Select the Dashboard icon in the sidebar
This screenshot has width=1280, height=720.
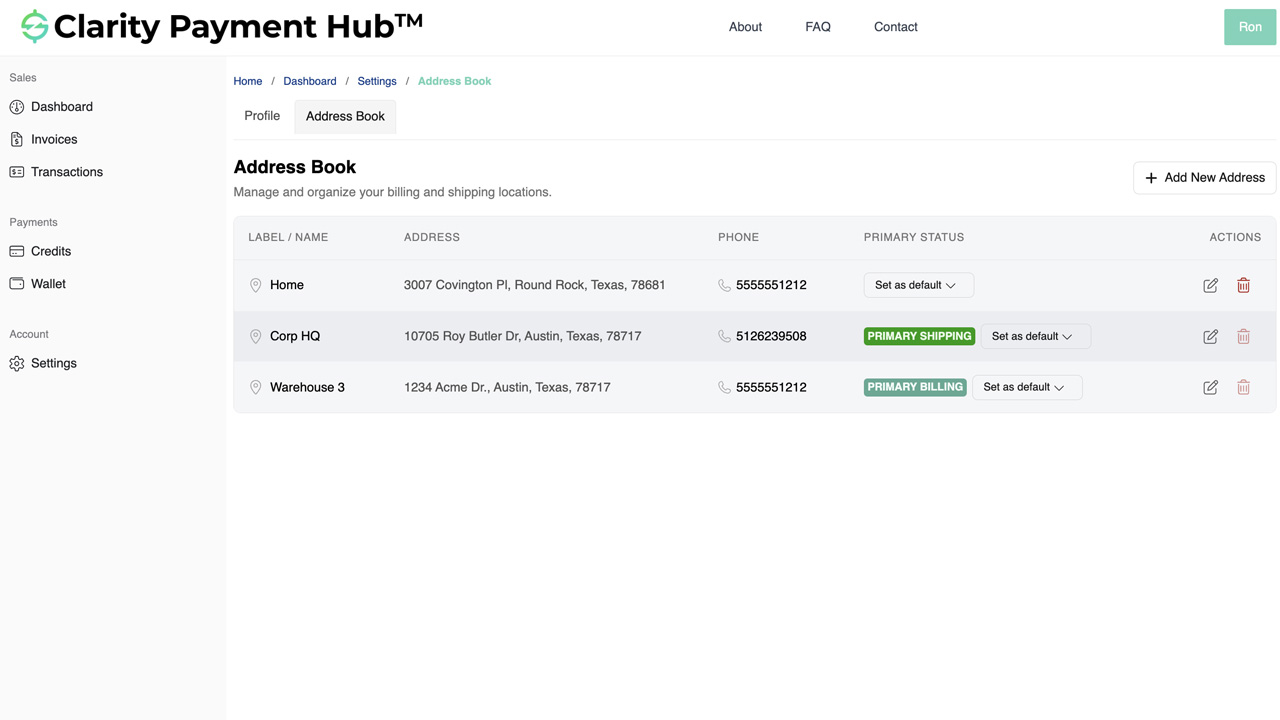[x=16, y=107]
